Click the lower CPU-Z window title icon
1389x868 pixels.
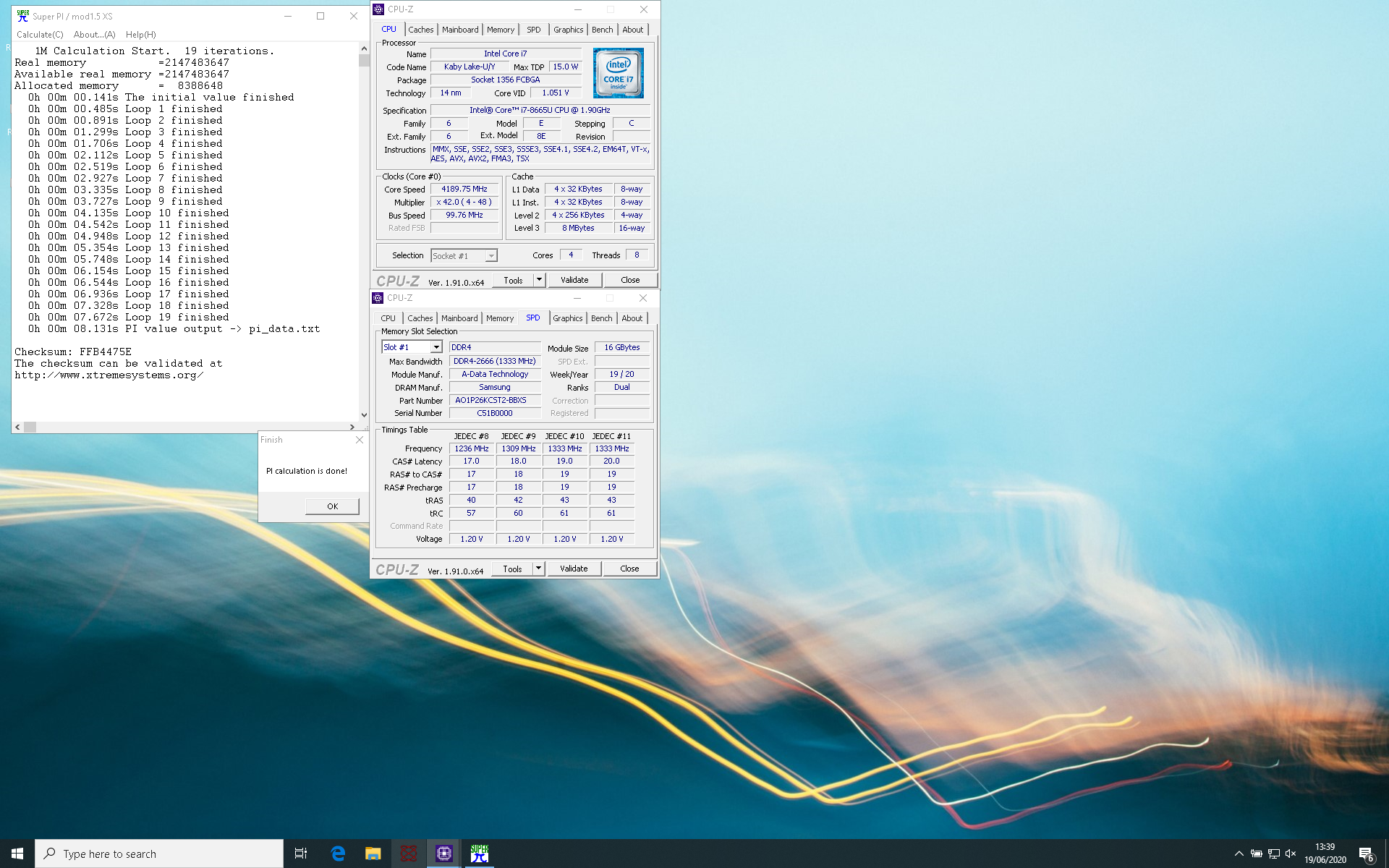pyautogui.click(x=378, y=298)
